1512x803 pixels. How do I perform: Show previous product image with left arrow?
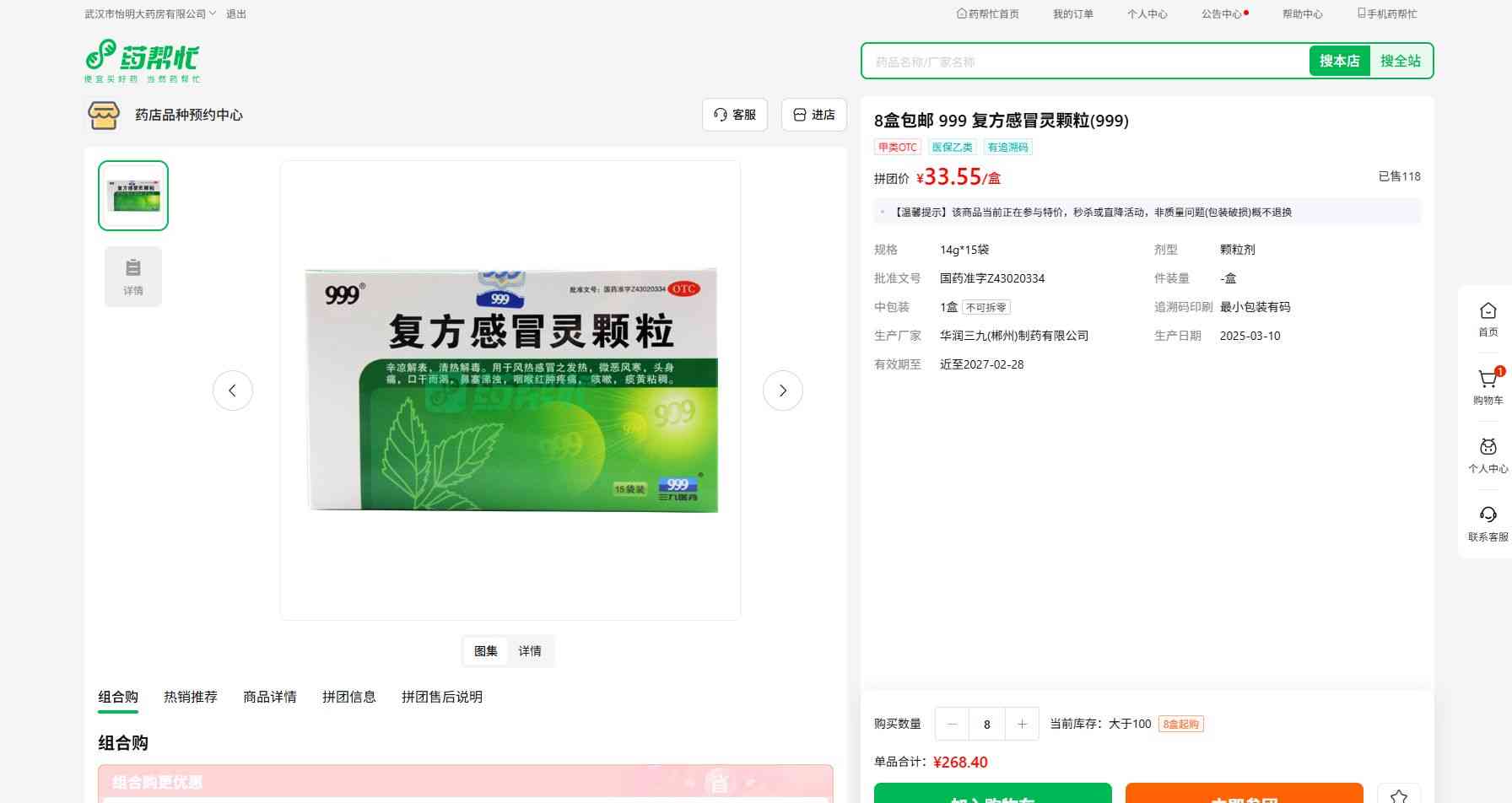click(x=233, y=391)
